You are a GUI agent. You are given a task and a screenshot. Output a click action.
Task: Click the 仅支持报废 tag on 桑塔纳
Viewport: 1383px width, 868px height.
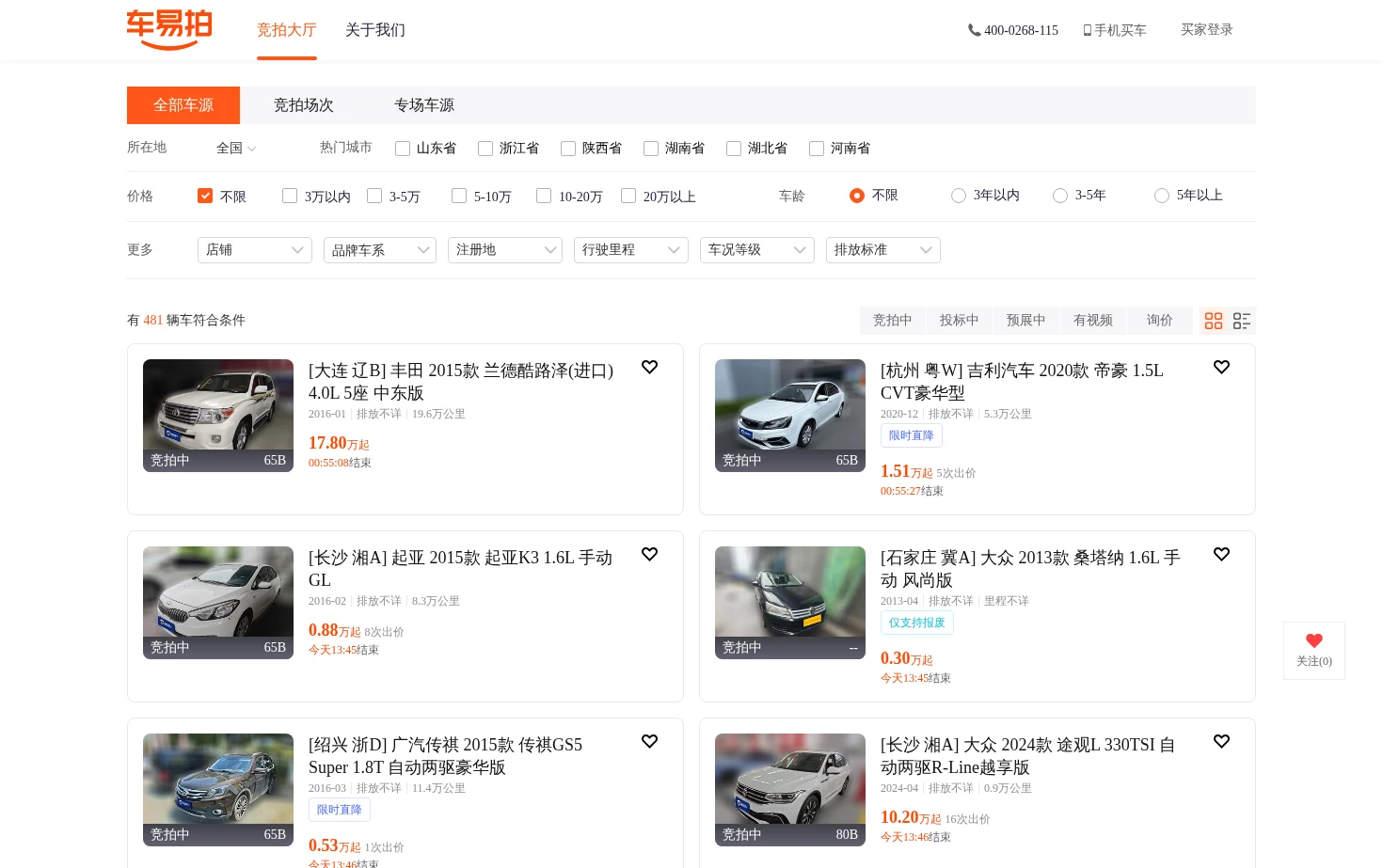(x=917, y=623)
